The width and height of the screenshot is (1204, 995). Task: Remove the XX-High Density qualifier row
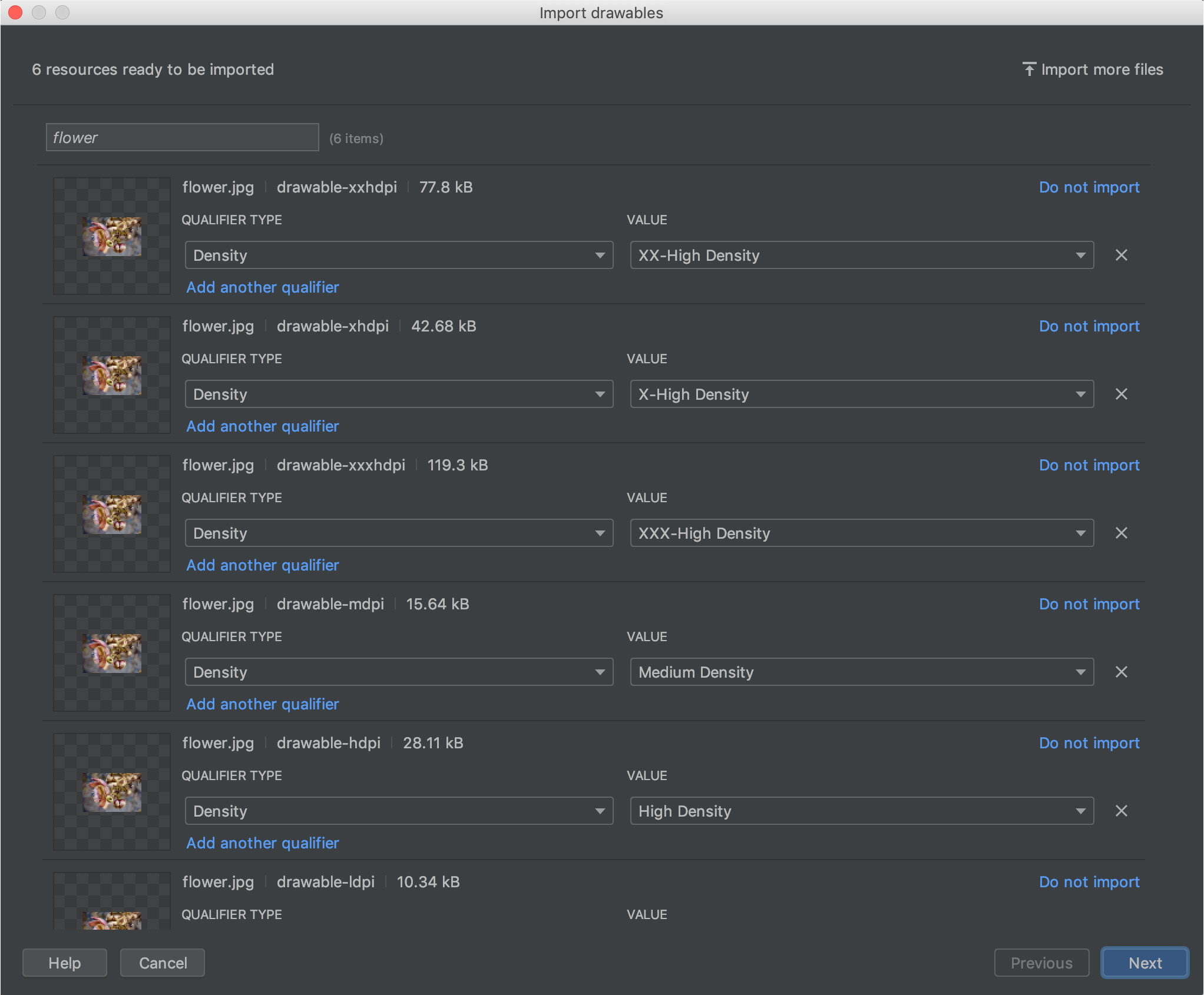pos(1121,255)
